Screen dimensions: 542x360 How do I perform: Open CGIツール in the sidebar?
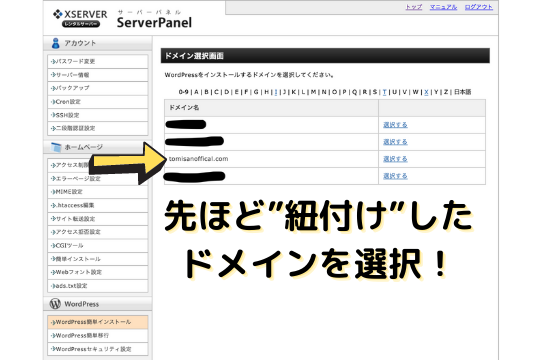click(97, 246)
